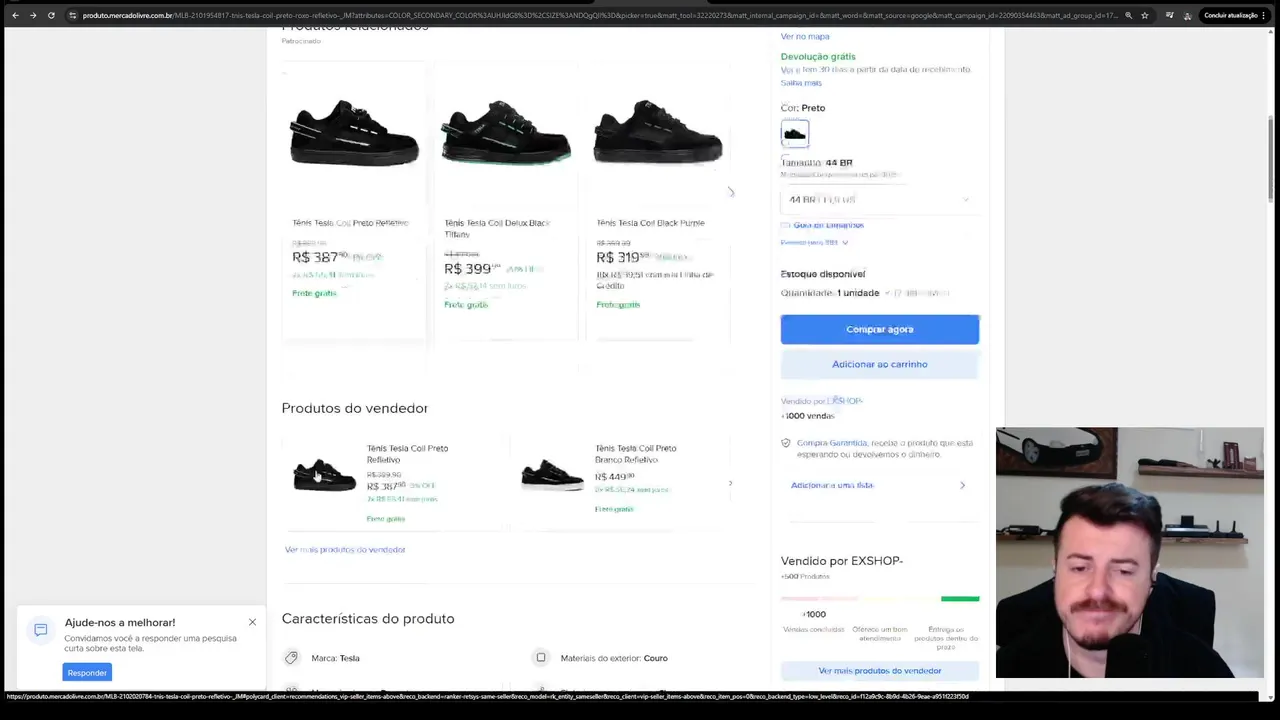Open Tênis Tesla Coil Preto Refletivo related product image
1280x720 pixels.
tap(354, 132)
